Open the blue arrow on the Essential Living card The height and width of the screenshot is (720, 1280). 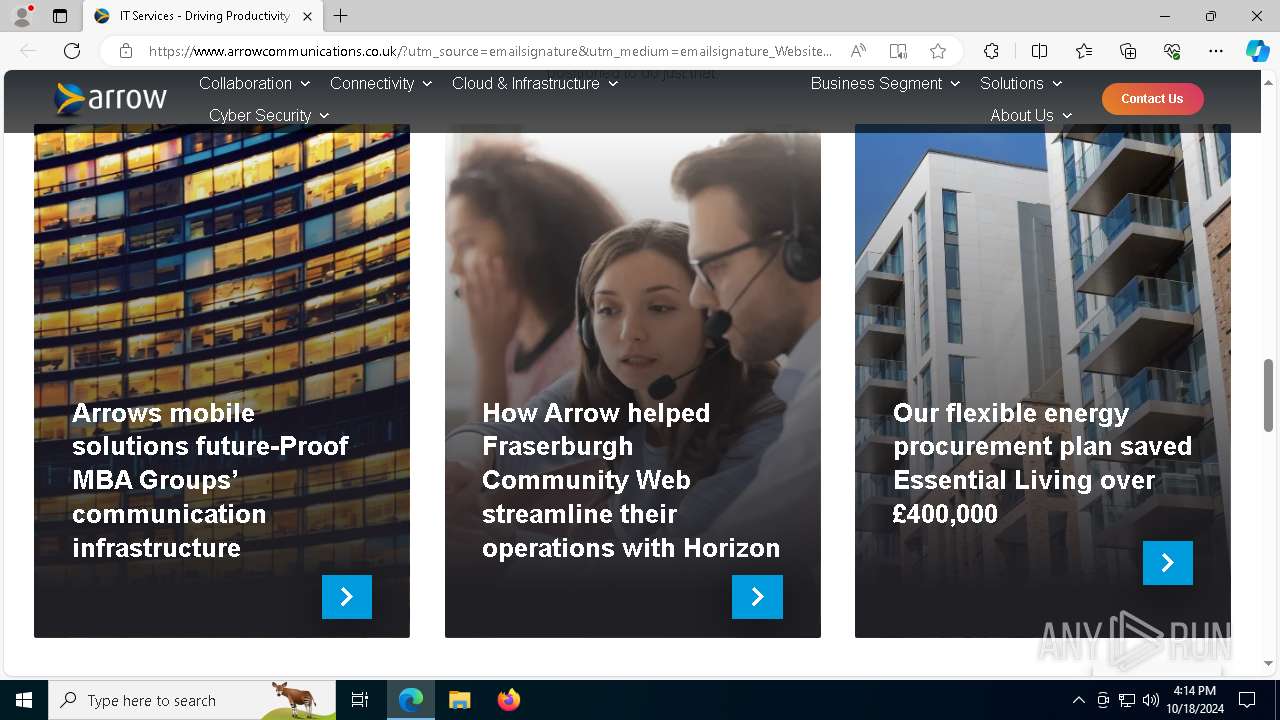click(1168, 563)
